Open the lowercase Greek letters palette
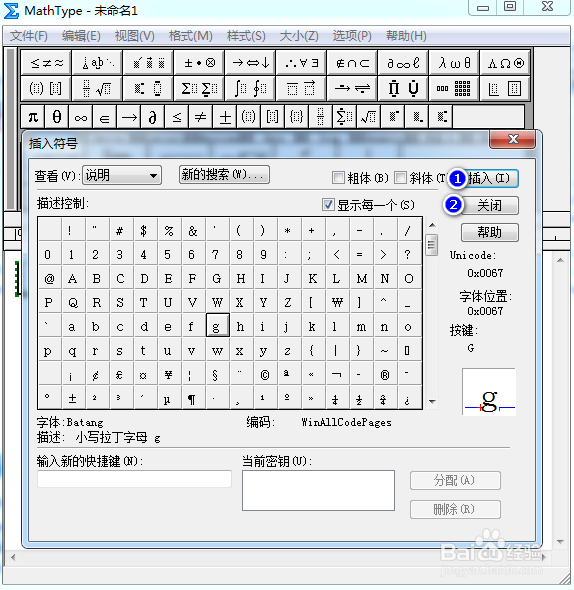 454,63
